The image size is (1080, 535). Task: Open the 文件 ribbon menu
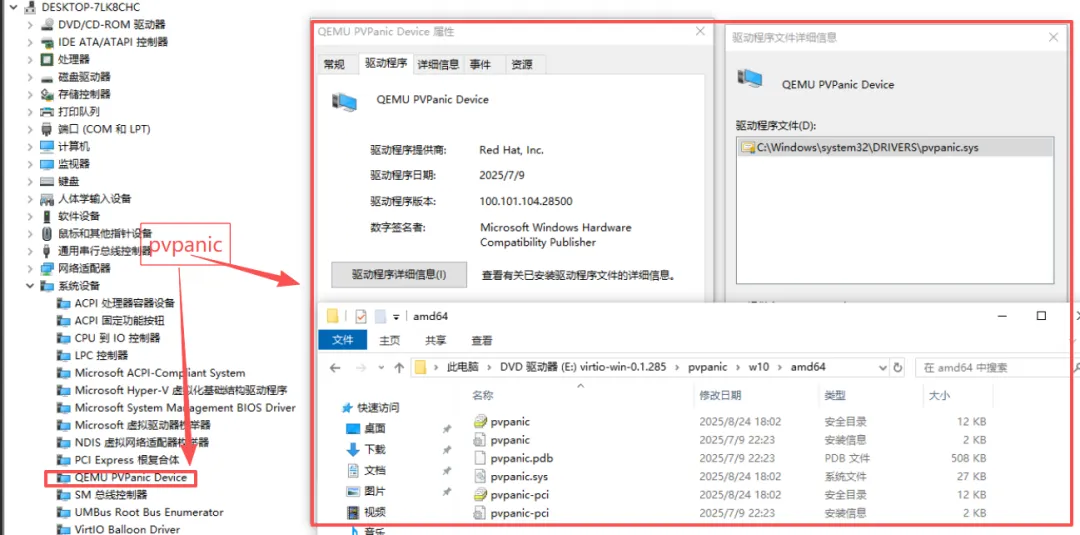343,340
